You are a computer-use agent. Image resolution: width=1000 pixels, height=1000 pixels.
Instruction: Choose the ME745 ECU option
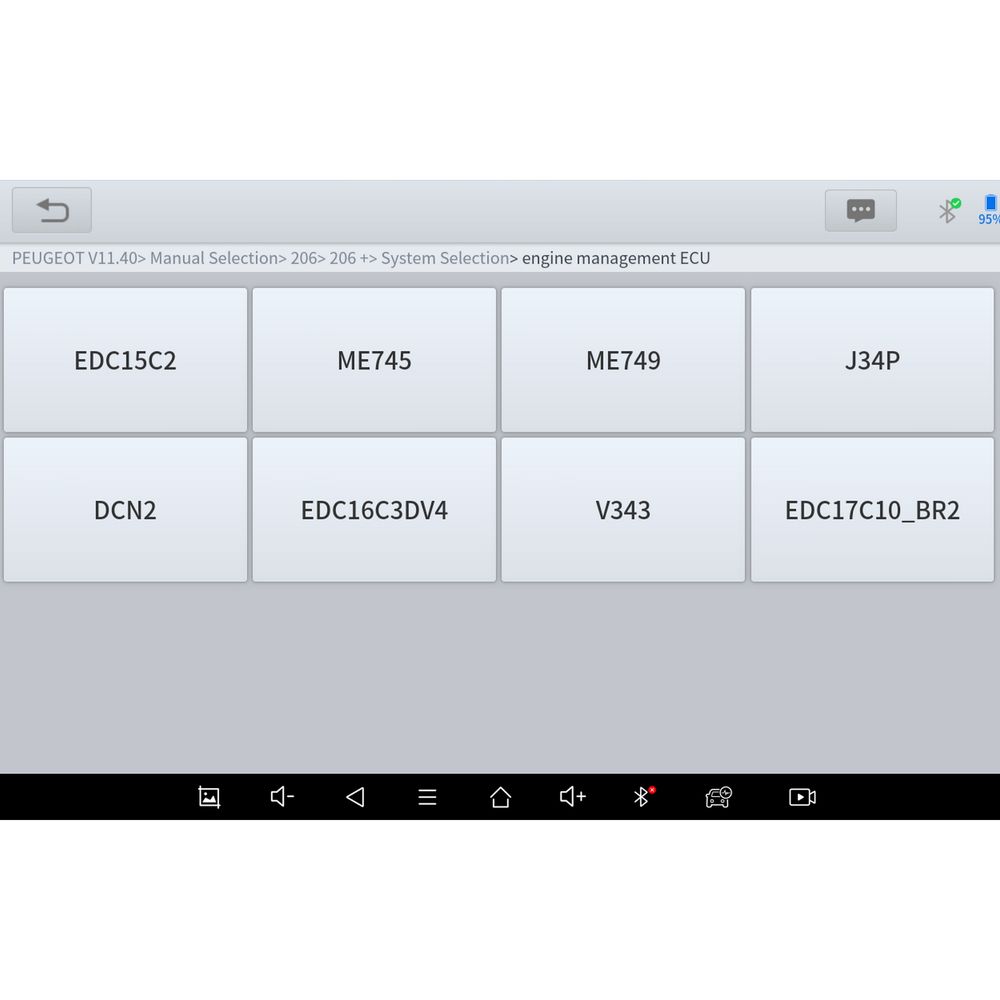coord(374,361)
